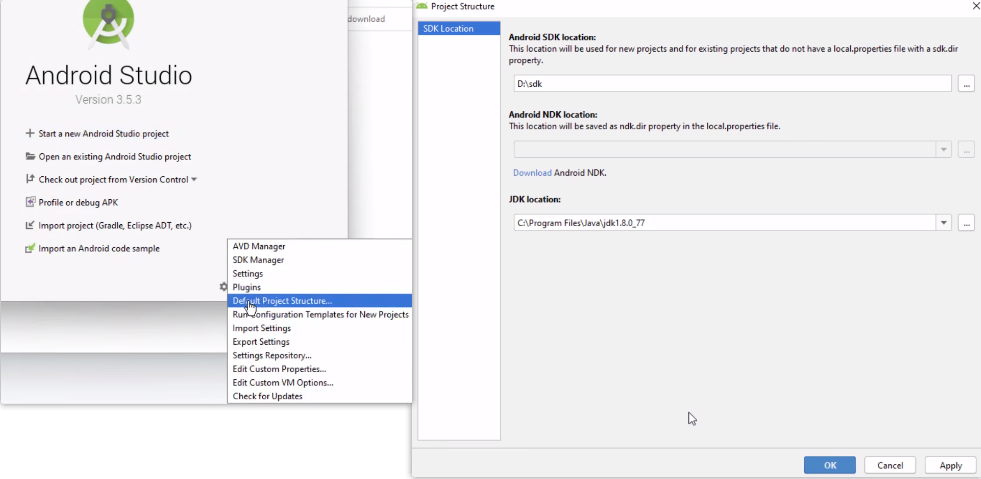Open the Android NDK location dropdown
Image resolution: width=981 pixels, height=479 pixels.
click(943, 149)
